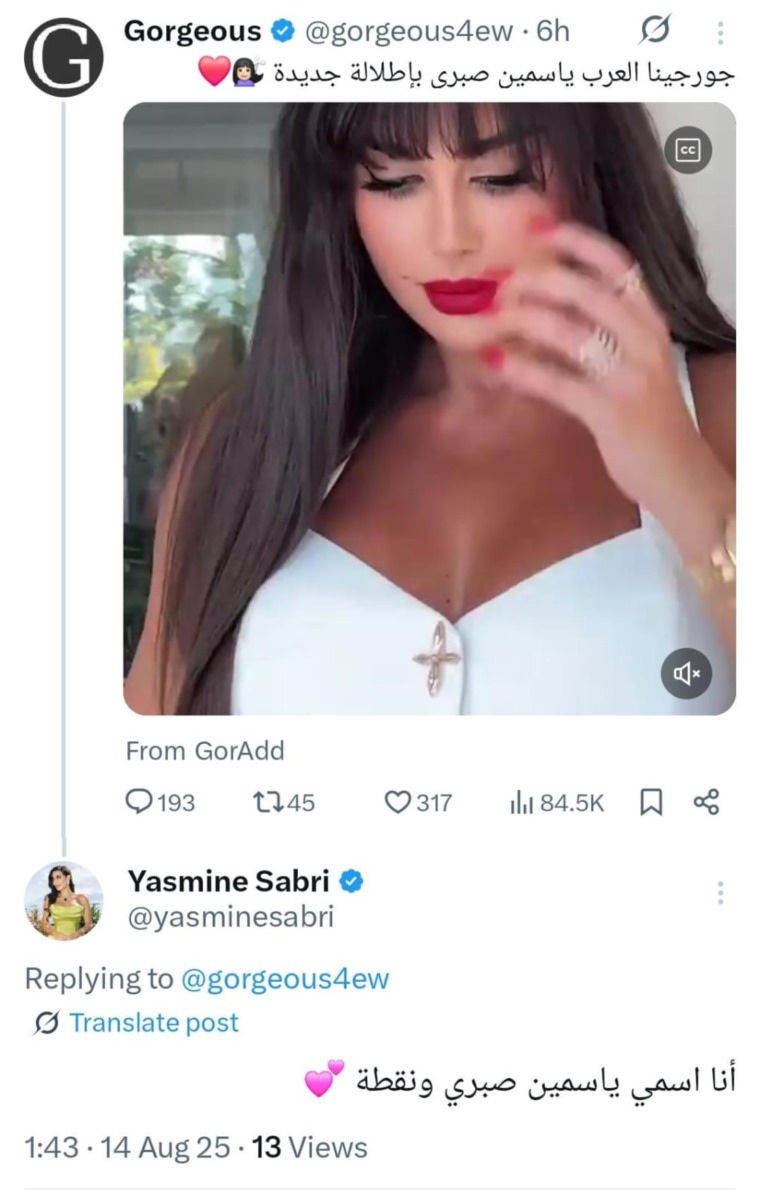Unmute the video with the speaker icon
The width and height of the screenshot is (760, 1197).
coord(686,673)
